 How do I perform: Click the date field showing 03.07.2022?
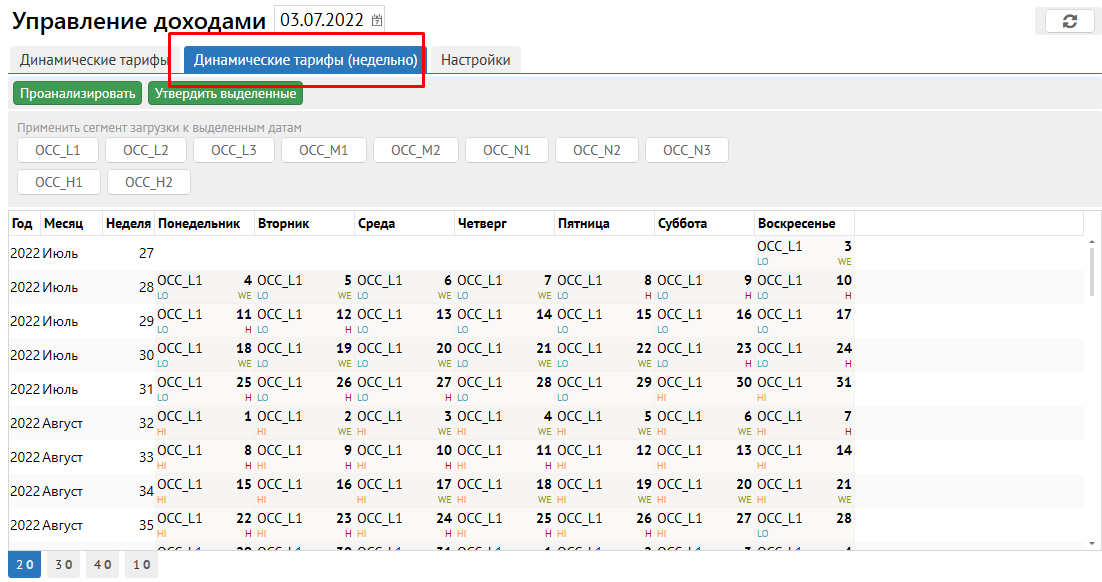tap(322, 20)
